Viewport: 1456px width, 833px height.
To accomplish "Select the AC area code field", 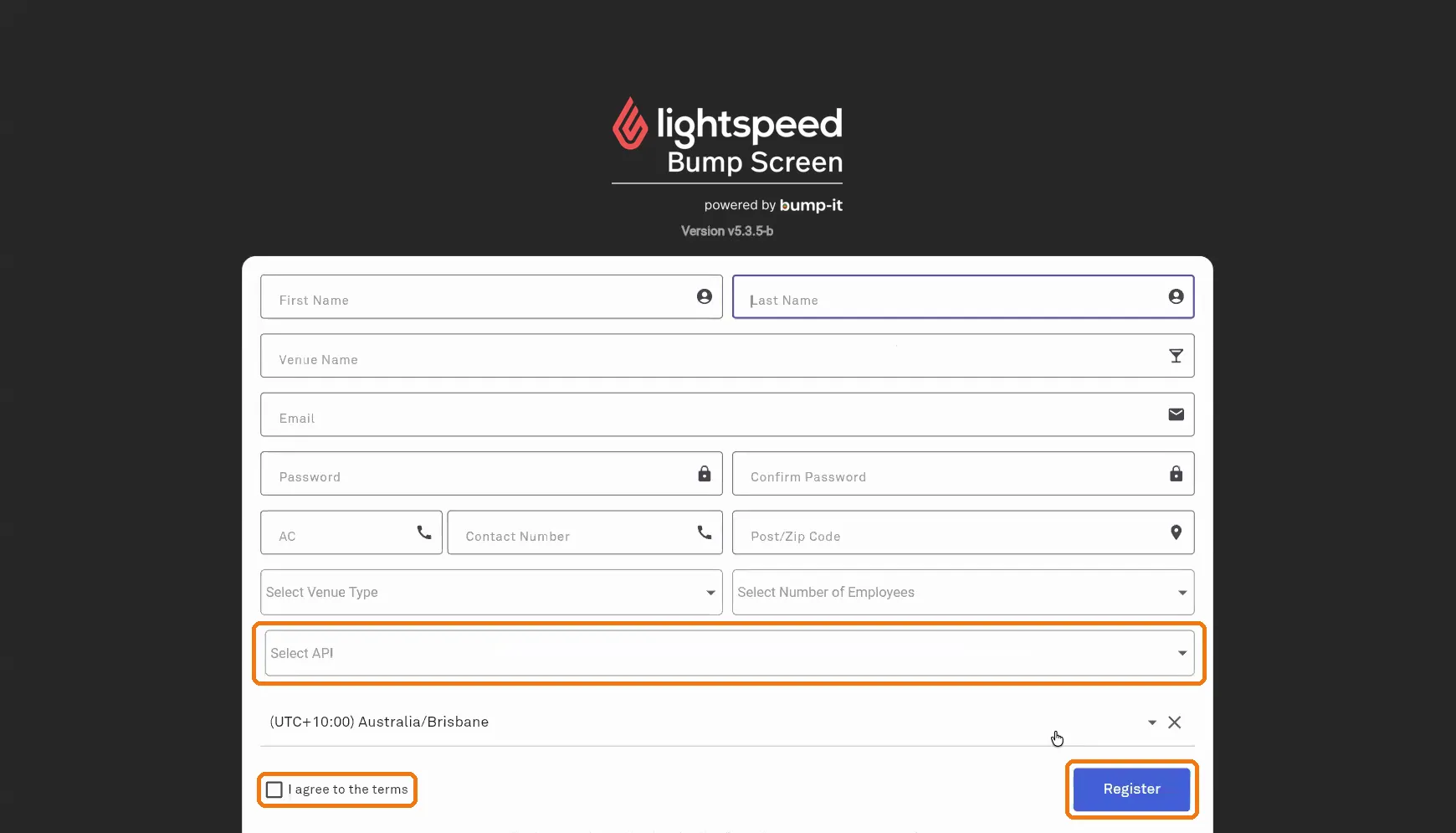I will click(x=351, y=532).
